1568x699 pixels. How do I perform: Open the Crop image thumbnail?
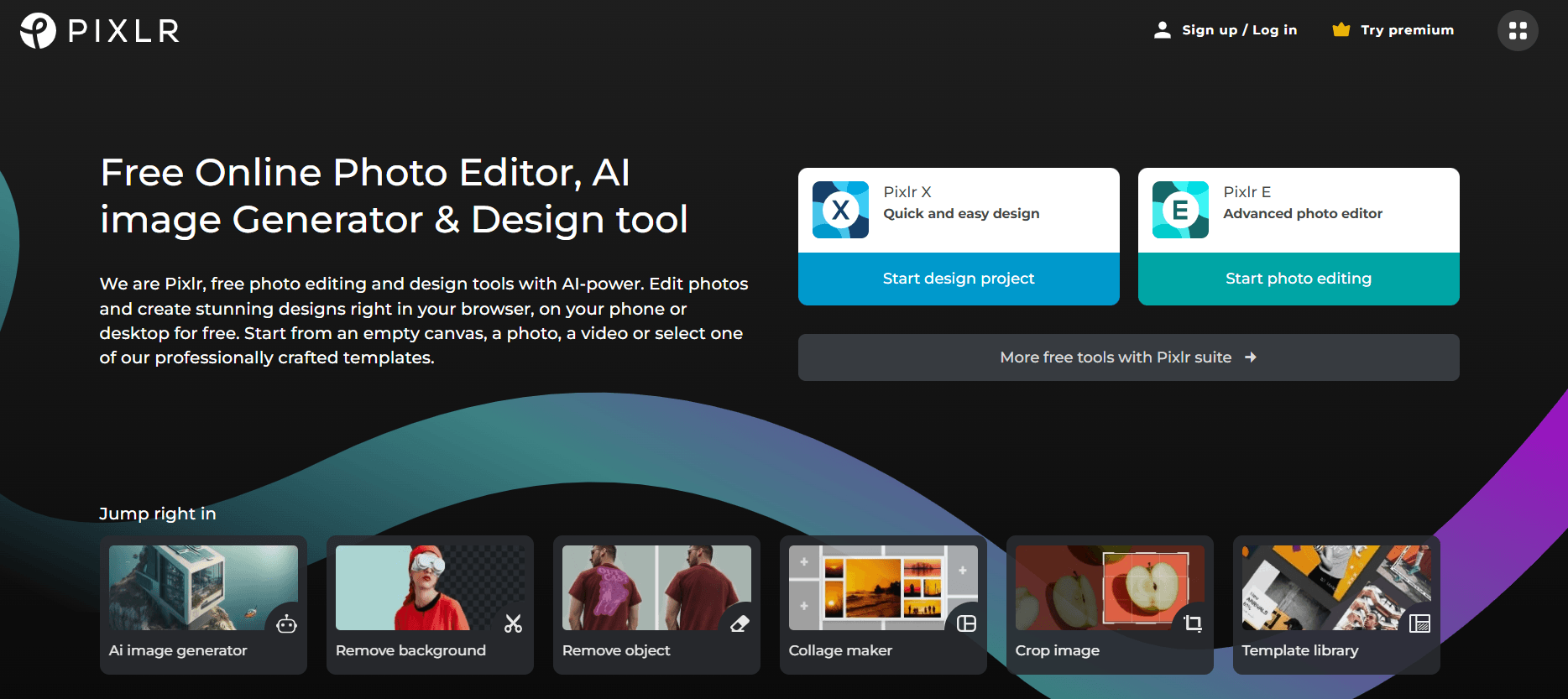1110,587
